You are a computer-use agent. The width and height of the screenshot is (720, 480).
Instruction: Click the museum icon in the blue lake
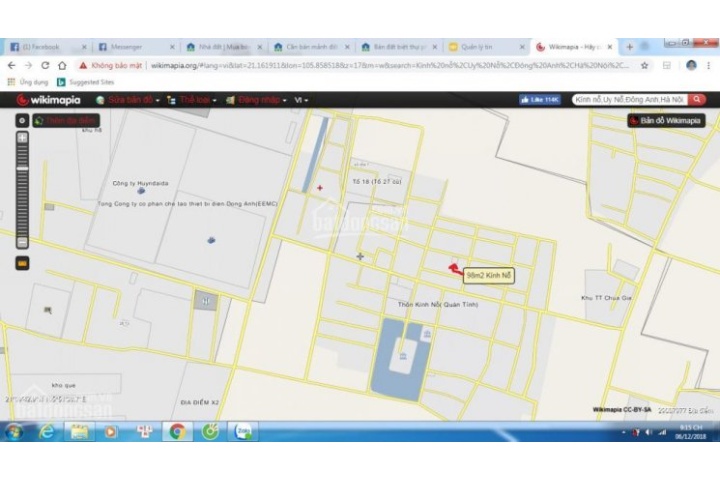point(403,356)
